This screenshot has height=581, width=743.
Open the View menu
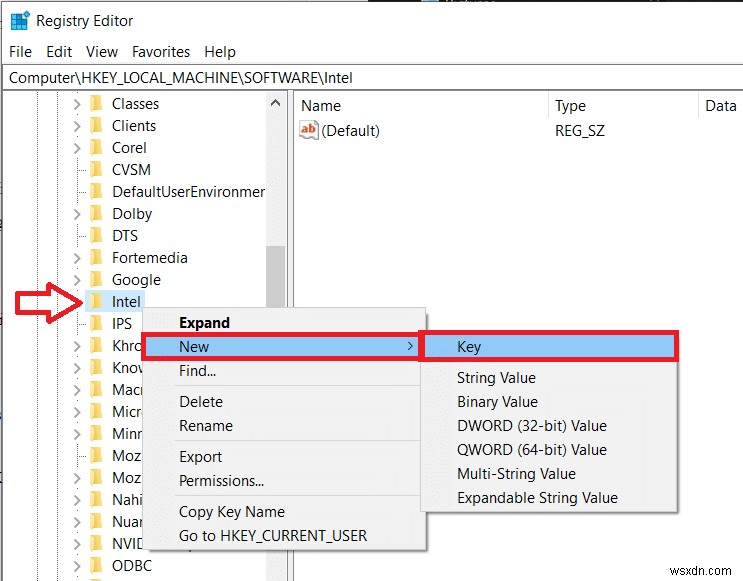pos(102,52)
